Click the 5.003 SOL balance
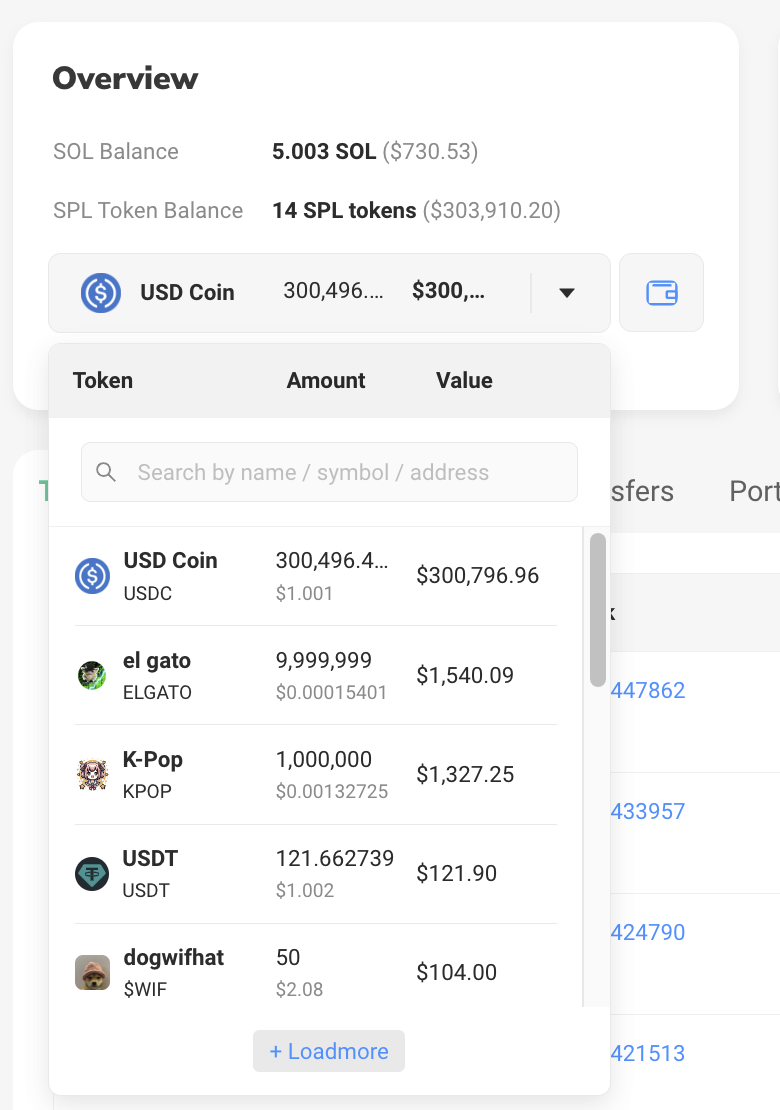Viewport: 780px width, 1110px height. point(324,151)
